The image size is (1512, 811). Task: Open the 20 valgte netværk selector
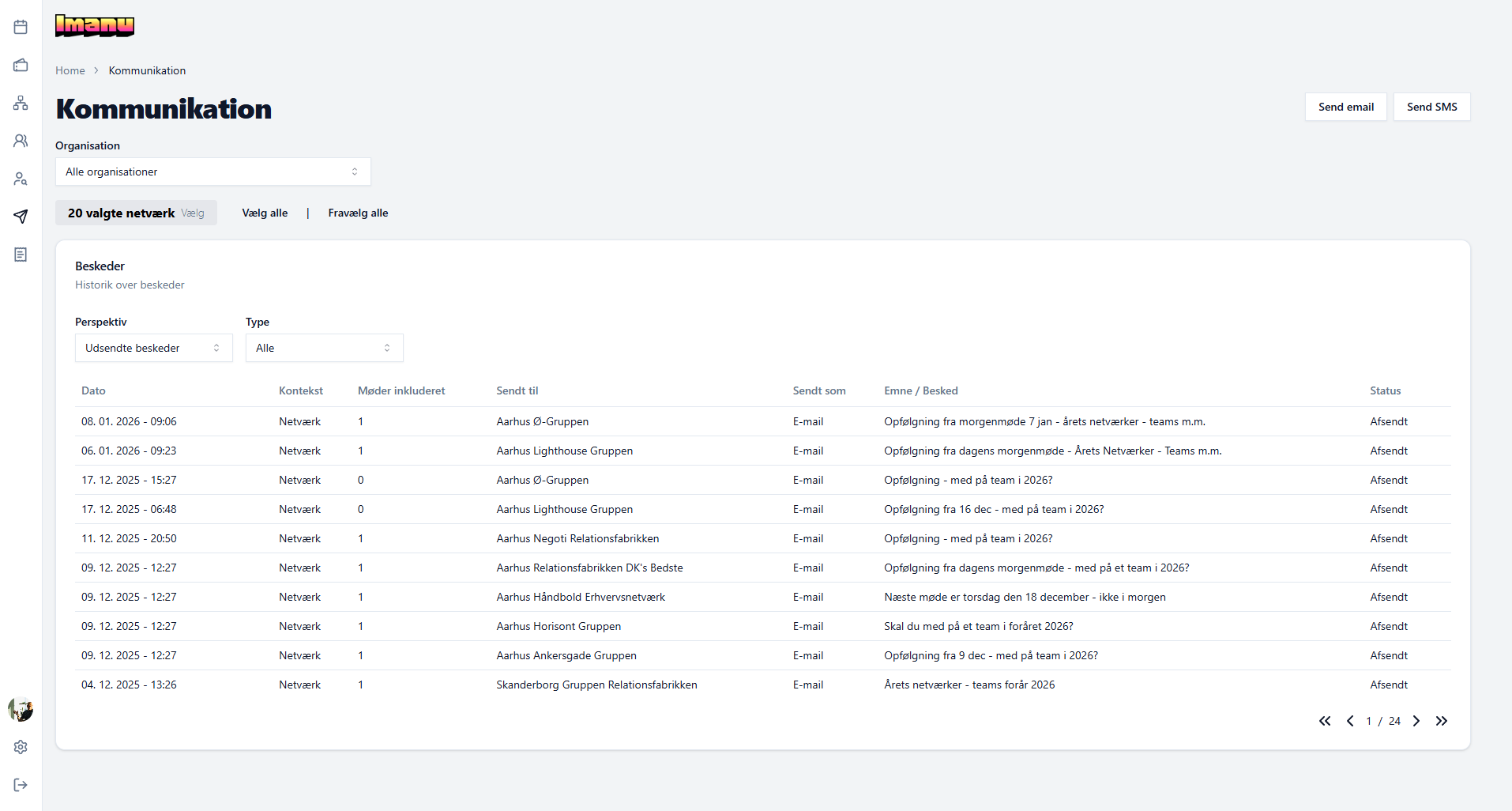[x=136, y=213]
